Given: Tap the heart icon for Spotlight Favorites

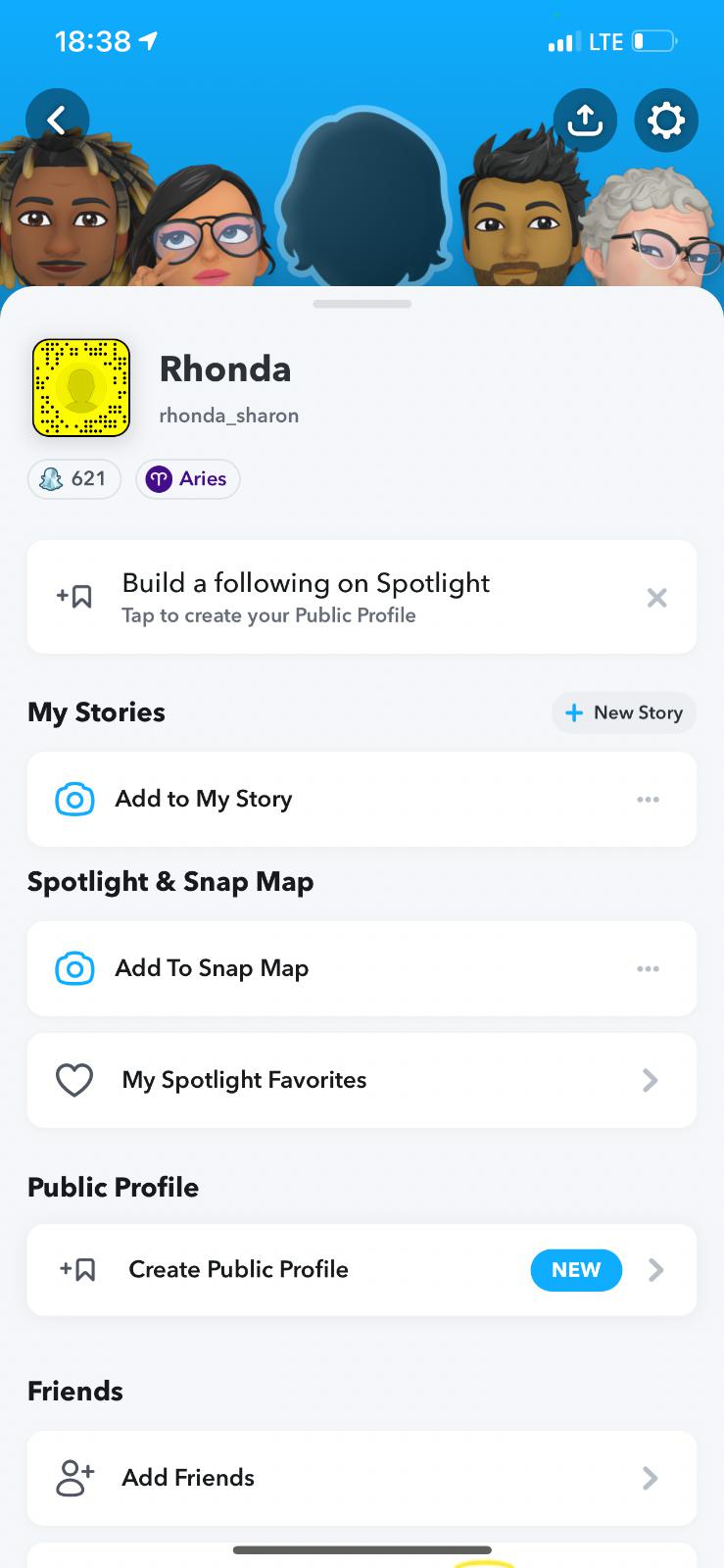Looking at the screenshot, I should [x=74, y=1080].
